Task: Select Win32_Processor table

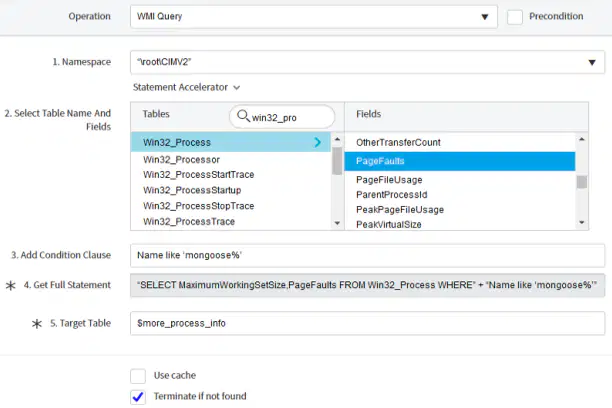Action: click(x=181, y=160)
